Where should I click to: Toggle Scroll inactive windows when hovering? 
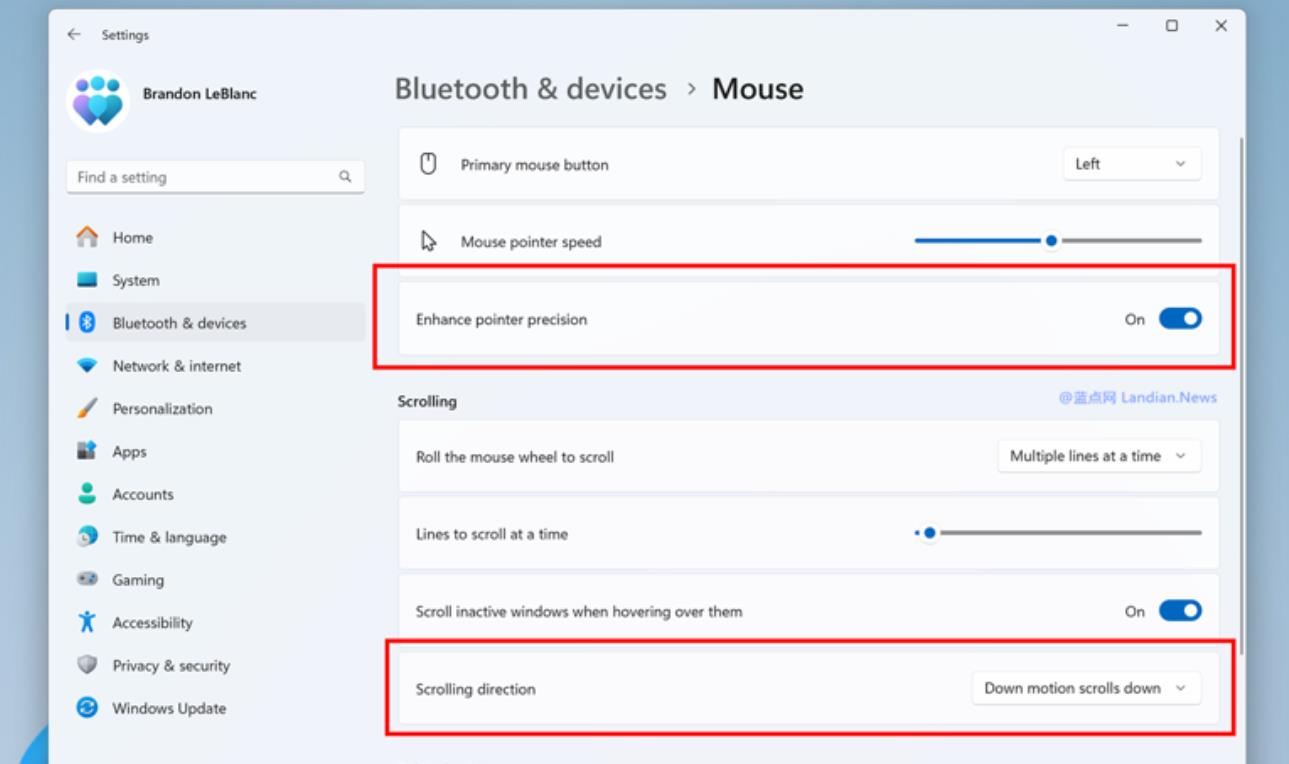(1180, 611)
